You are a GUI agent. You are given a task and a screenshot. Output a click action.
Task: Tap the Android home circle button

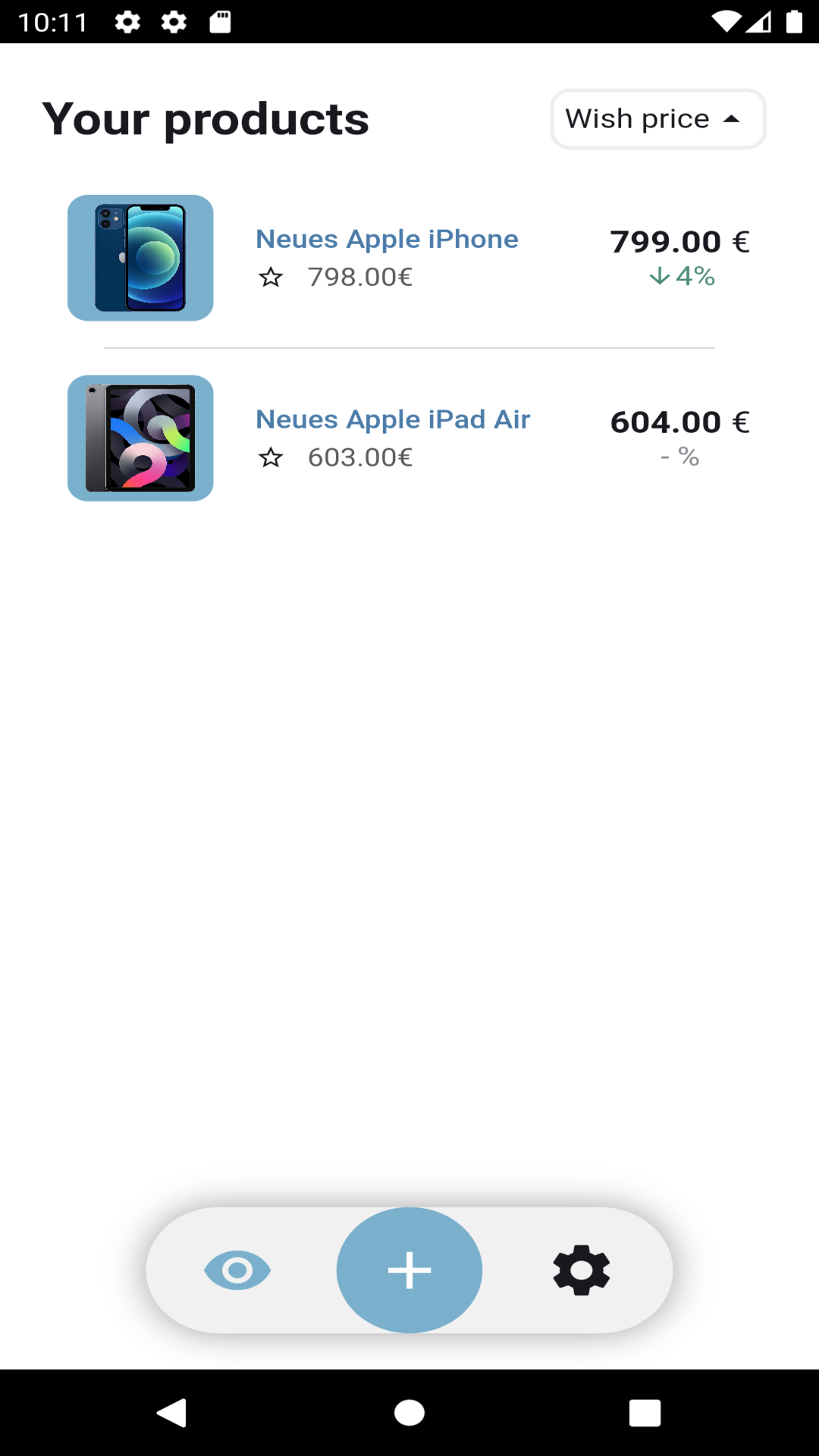coord(409,1413)
